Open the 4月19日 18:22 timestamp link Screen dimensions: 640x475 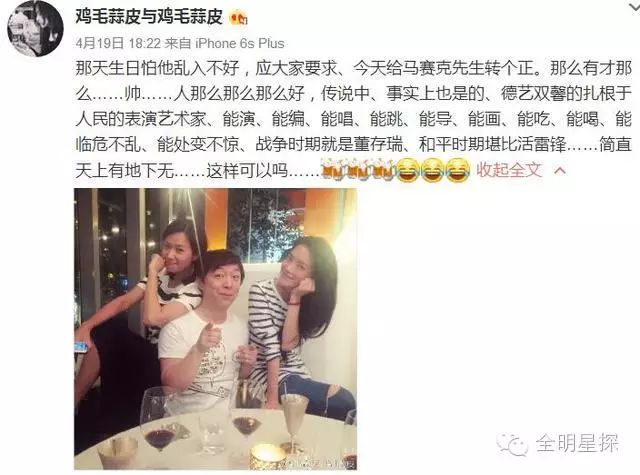[x=118, y=43]
